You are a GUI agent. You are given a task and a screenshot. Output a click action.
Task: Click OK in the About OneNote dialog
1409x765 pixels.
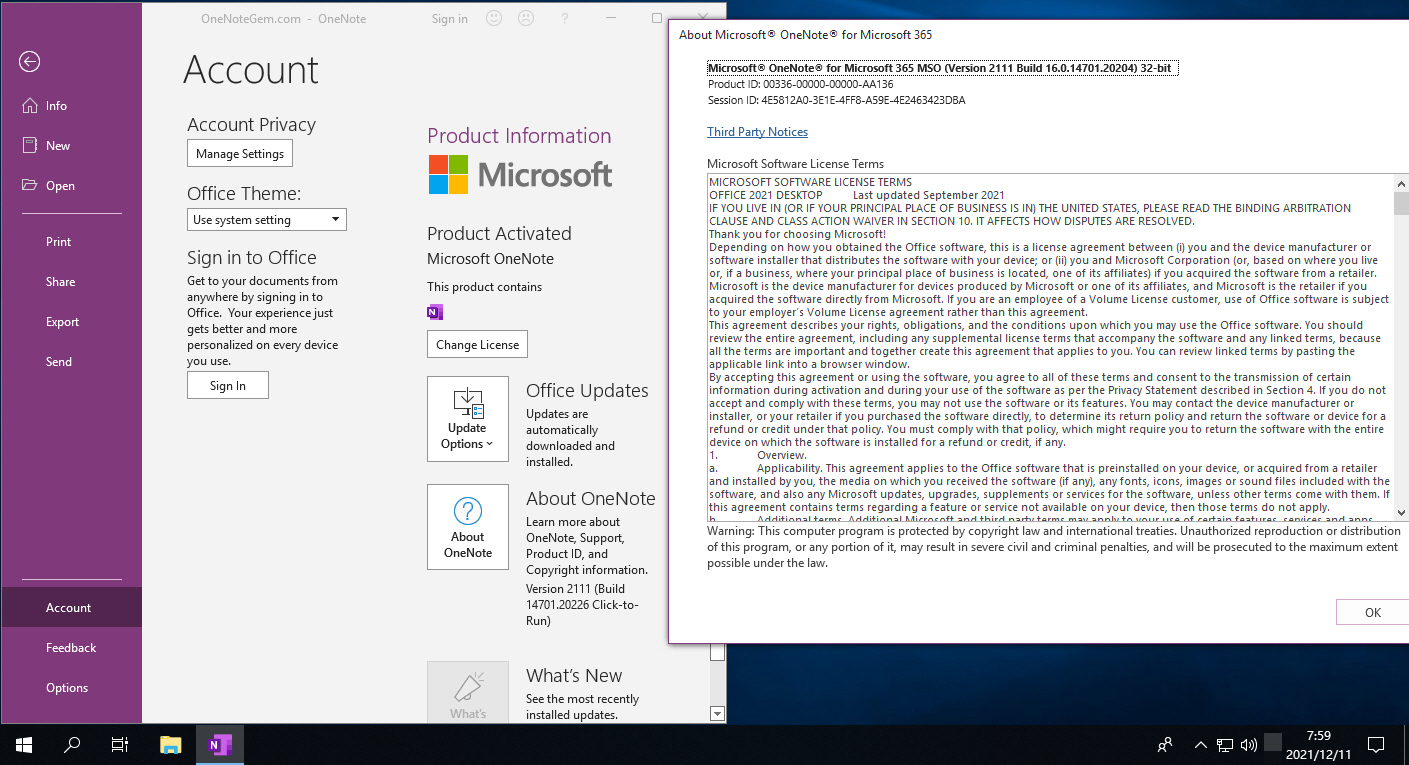pos(1372,612)
